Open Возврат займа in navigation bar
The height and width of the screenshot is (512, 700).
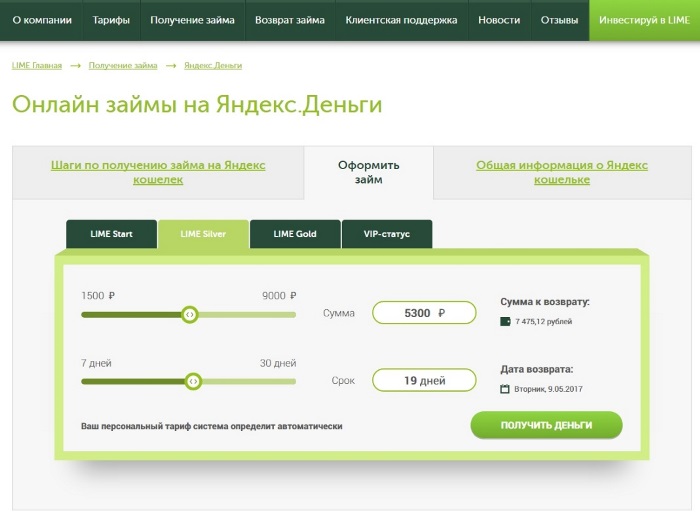[x=290, y=20]
